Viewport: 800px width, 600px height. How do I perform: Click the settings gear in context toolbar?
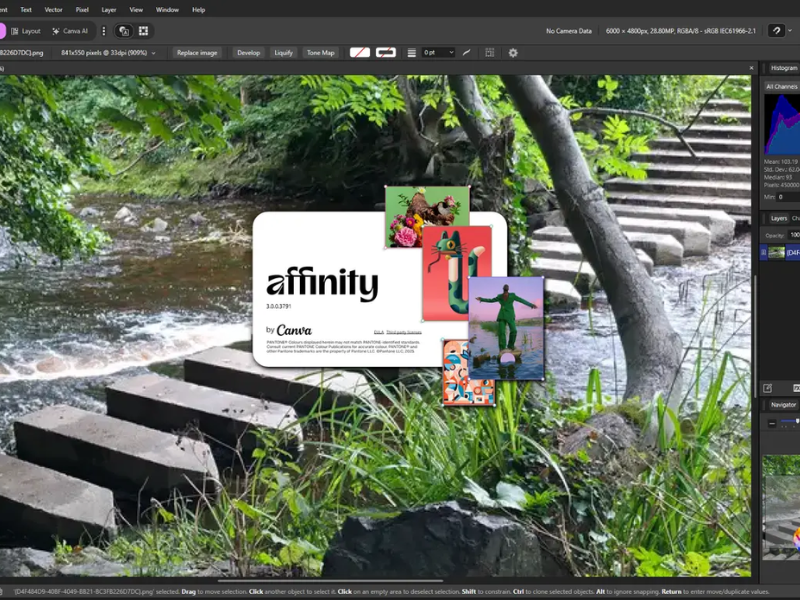coord(513,52)
